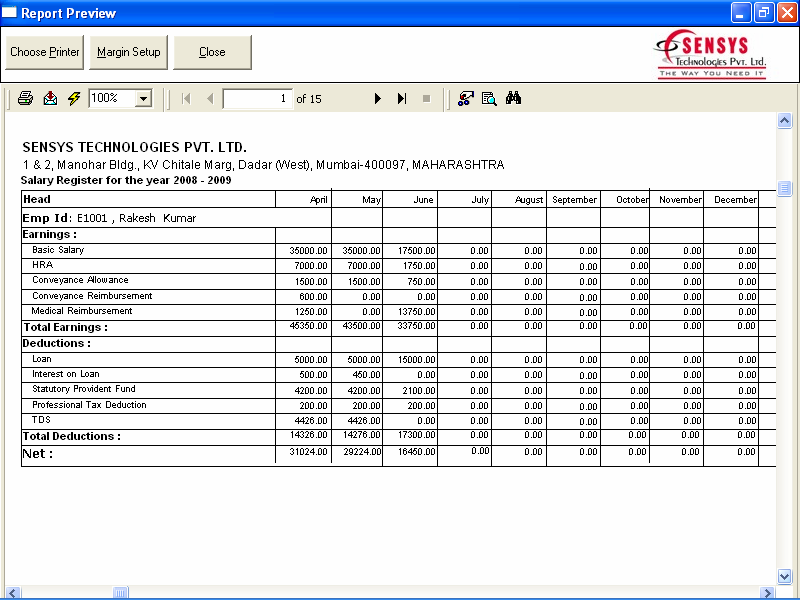The image size is (800, 600).
Task: Click the 'Net :' row label
Action: 38,454
